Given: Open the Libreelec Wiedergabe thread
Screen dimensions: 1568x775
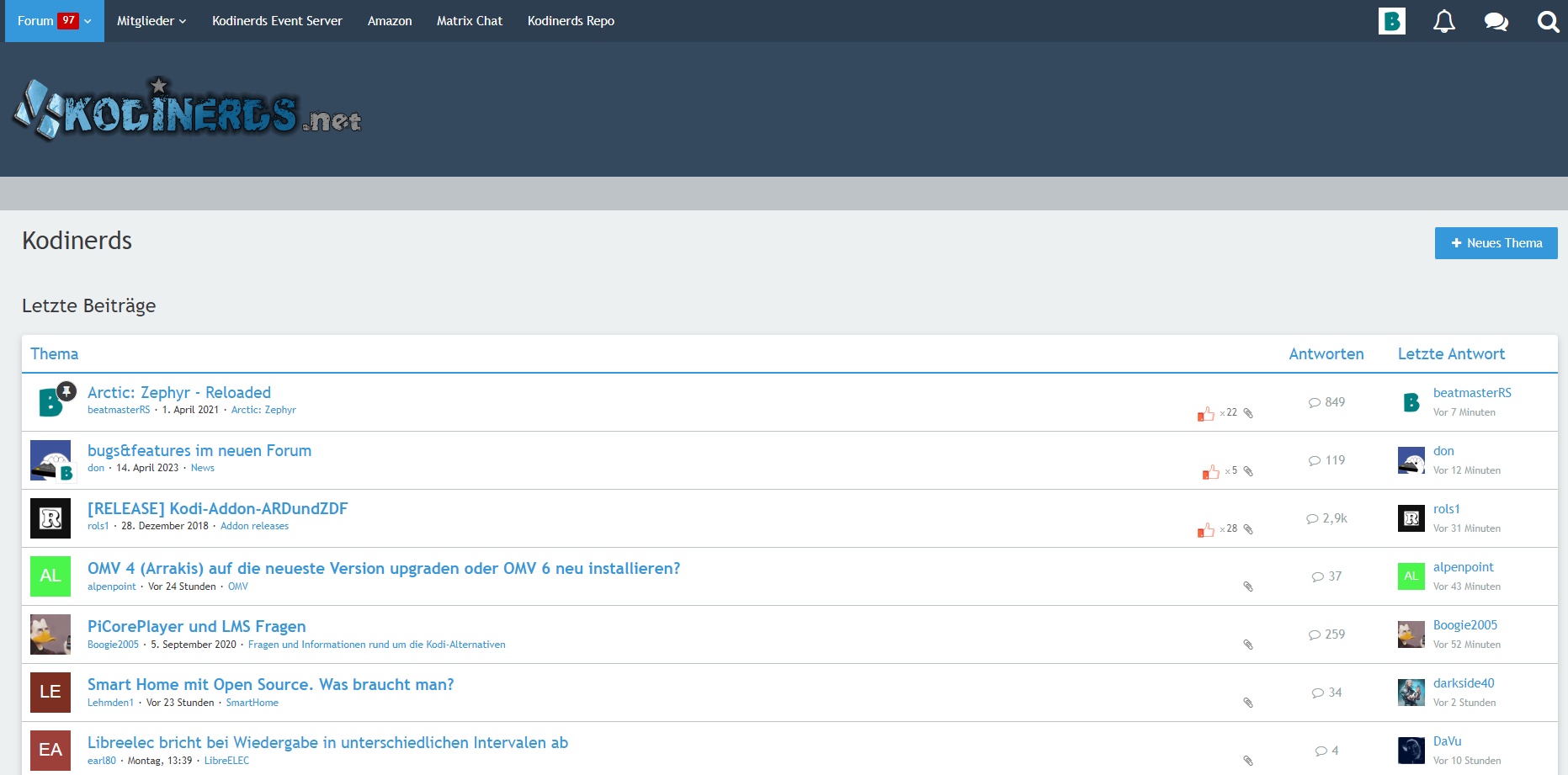Looking at the screenshot, I should click(327, 742).
